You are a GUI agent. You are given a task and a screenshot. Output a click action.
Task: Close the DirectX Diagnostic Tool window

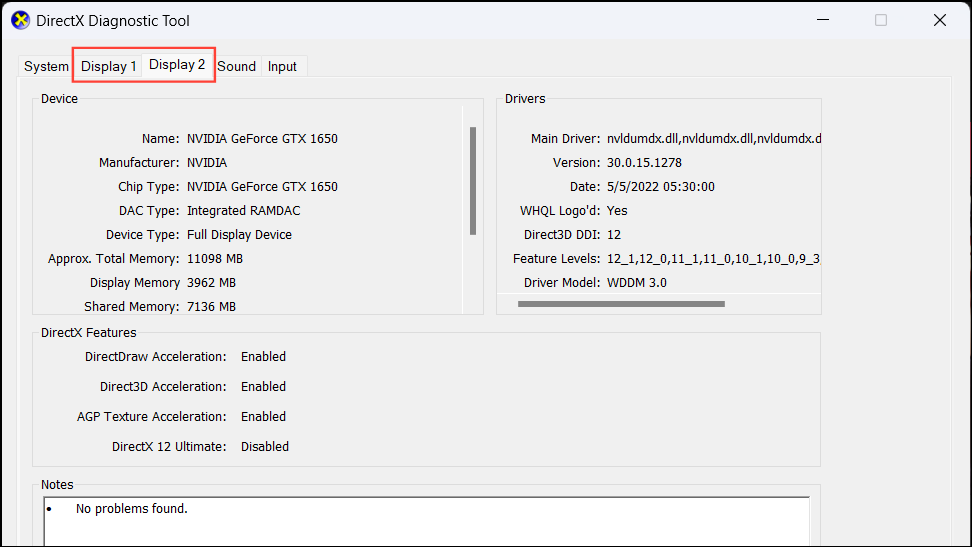(x=940, y=20)
